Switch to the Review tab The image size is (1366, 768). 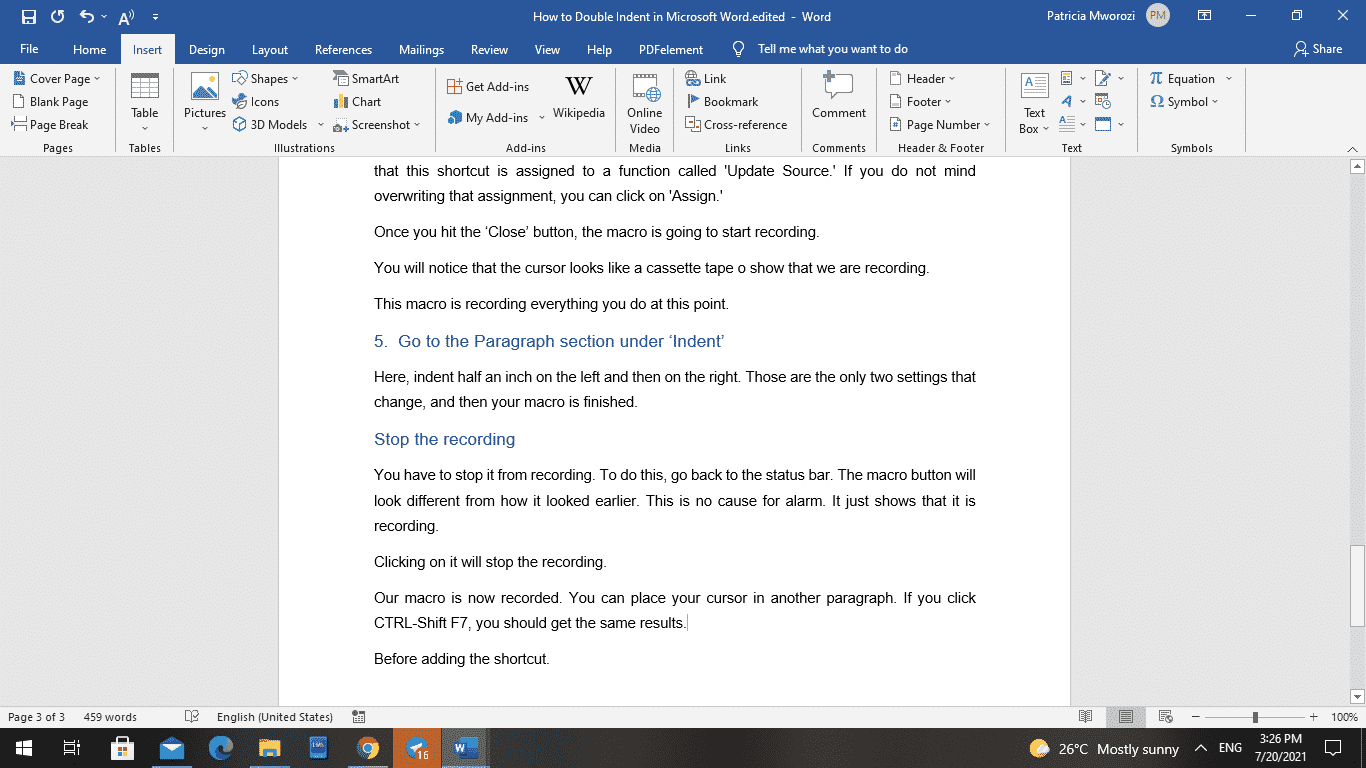point(490,49)
